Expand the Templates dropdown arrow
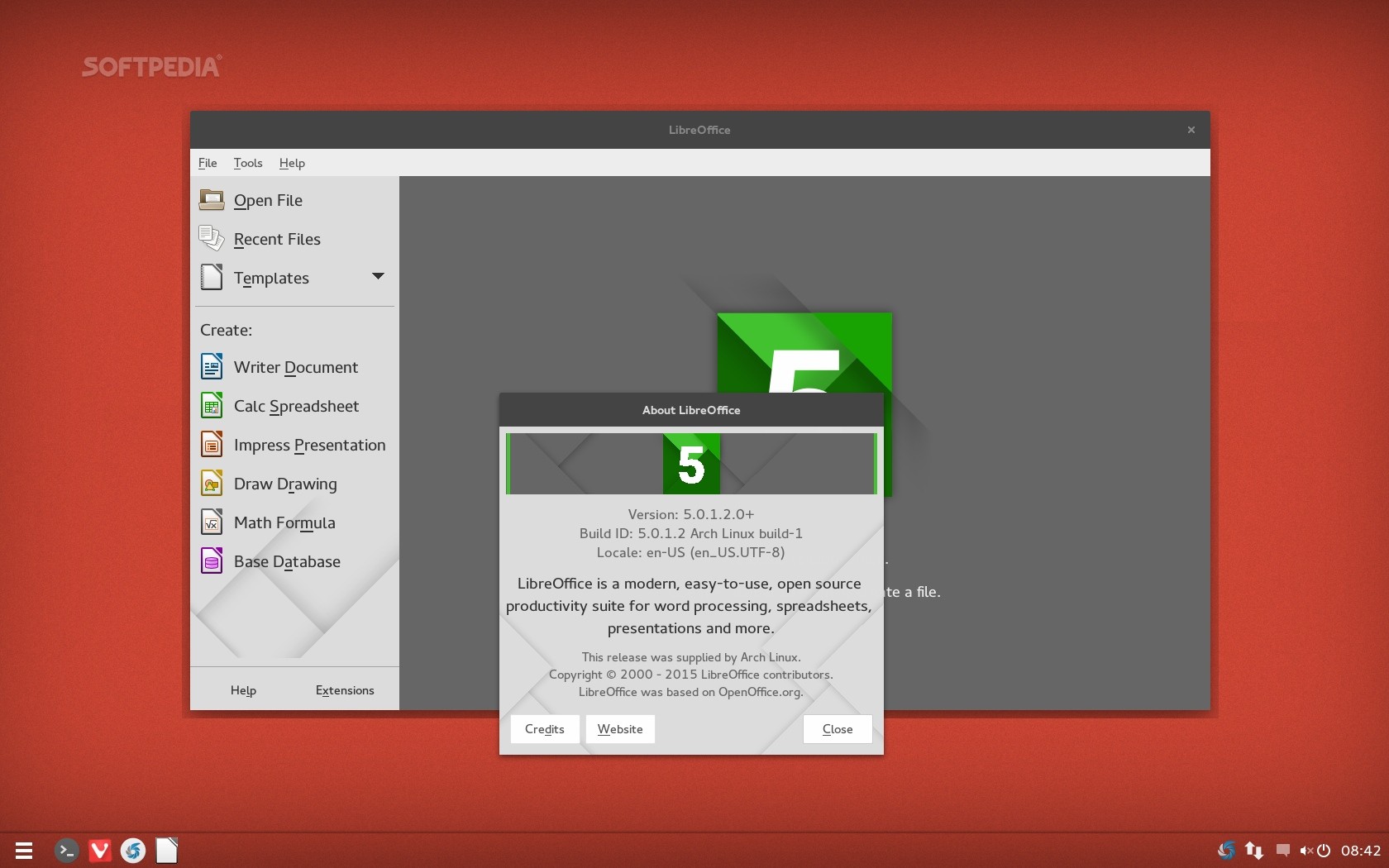This screenshot has width=1389, height=868. (x=378, y=277)
